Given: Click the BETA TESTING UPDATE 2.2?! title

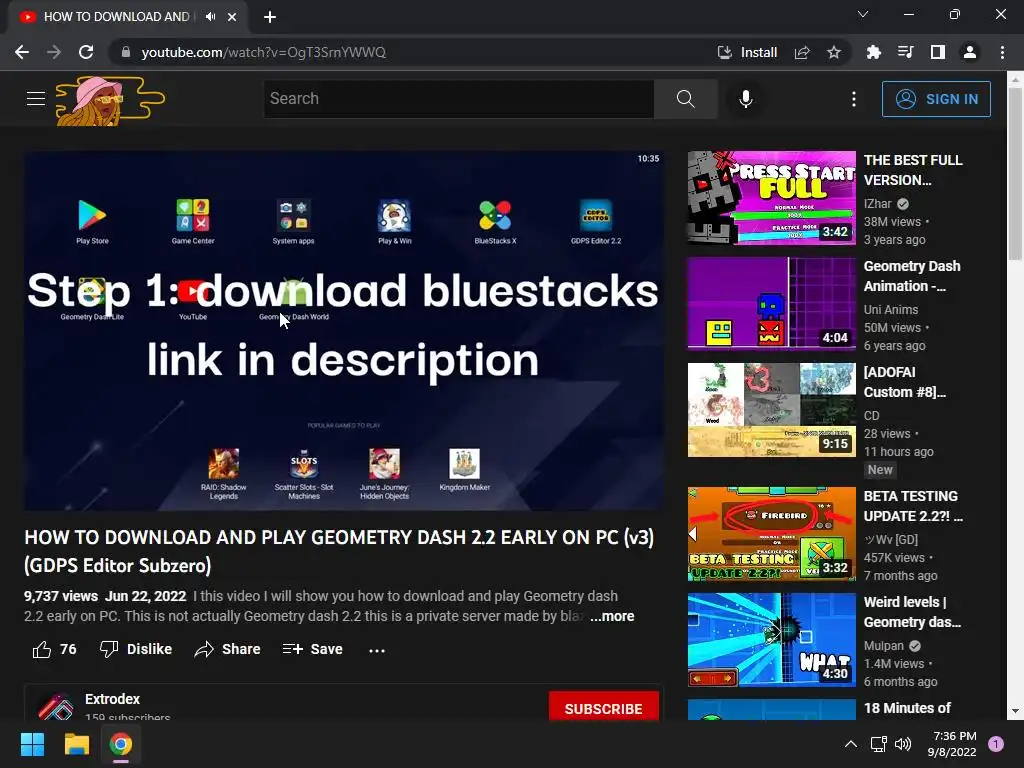Looking at the screenshot, I should pos(913,506).
